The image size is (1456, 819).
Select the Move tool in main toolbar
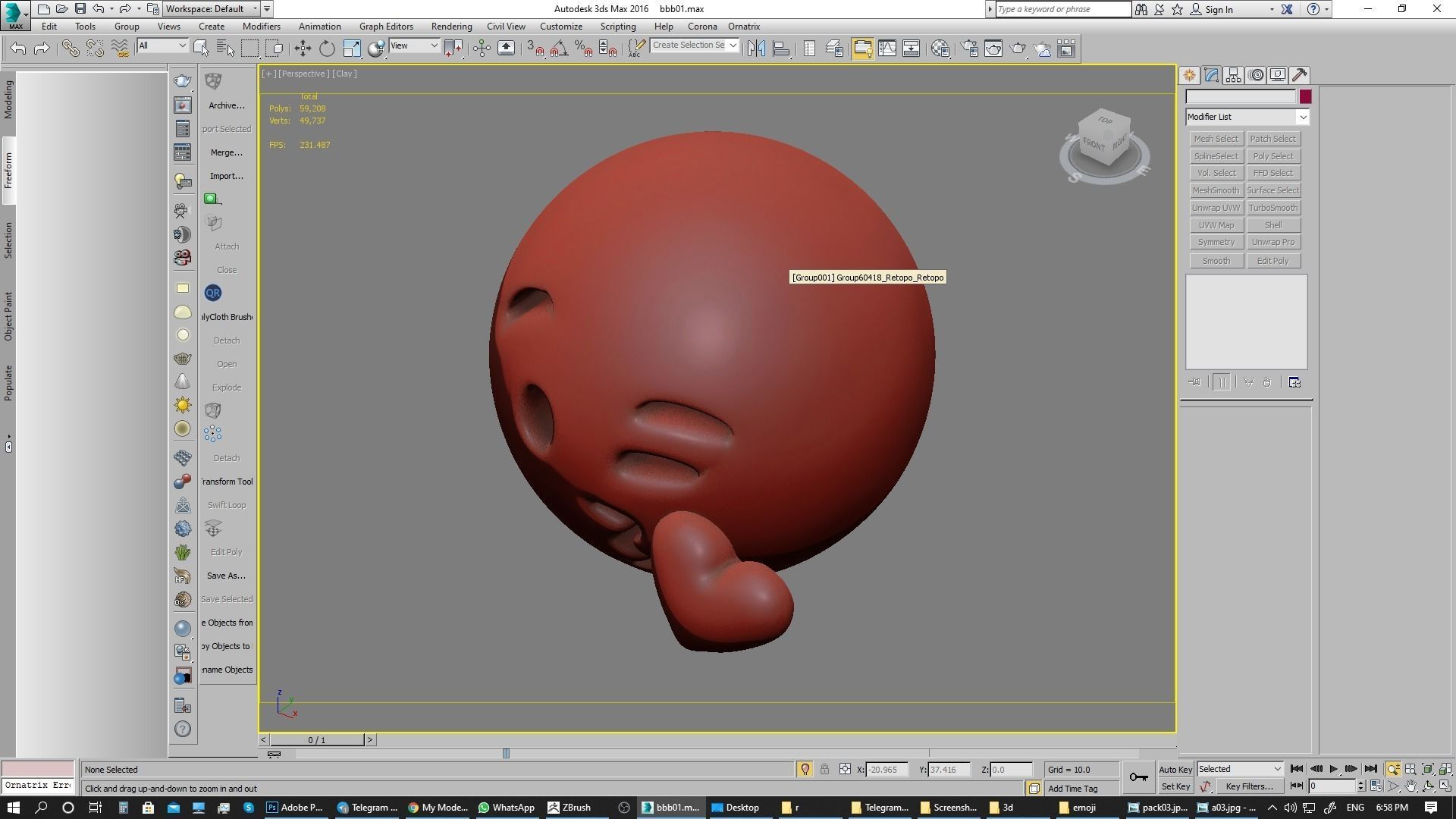[x=303, y=49]
